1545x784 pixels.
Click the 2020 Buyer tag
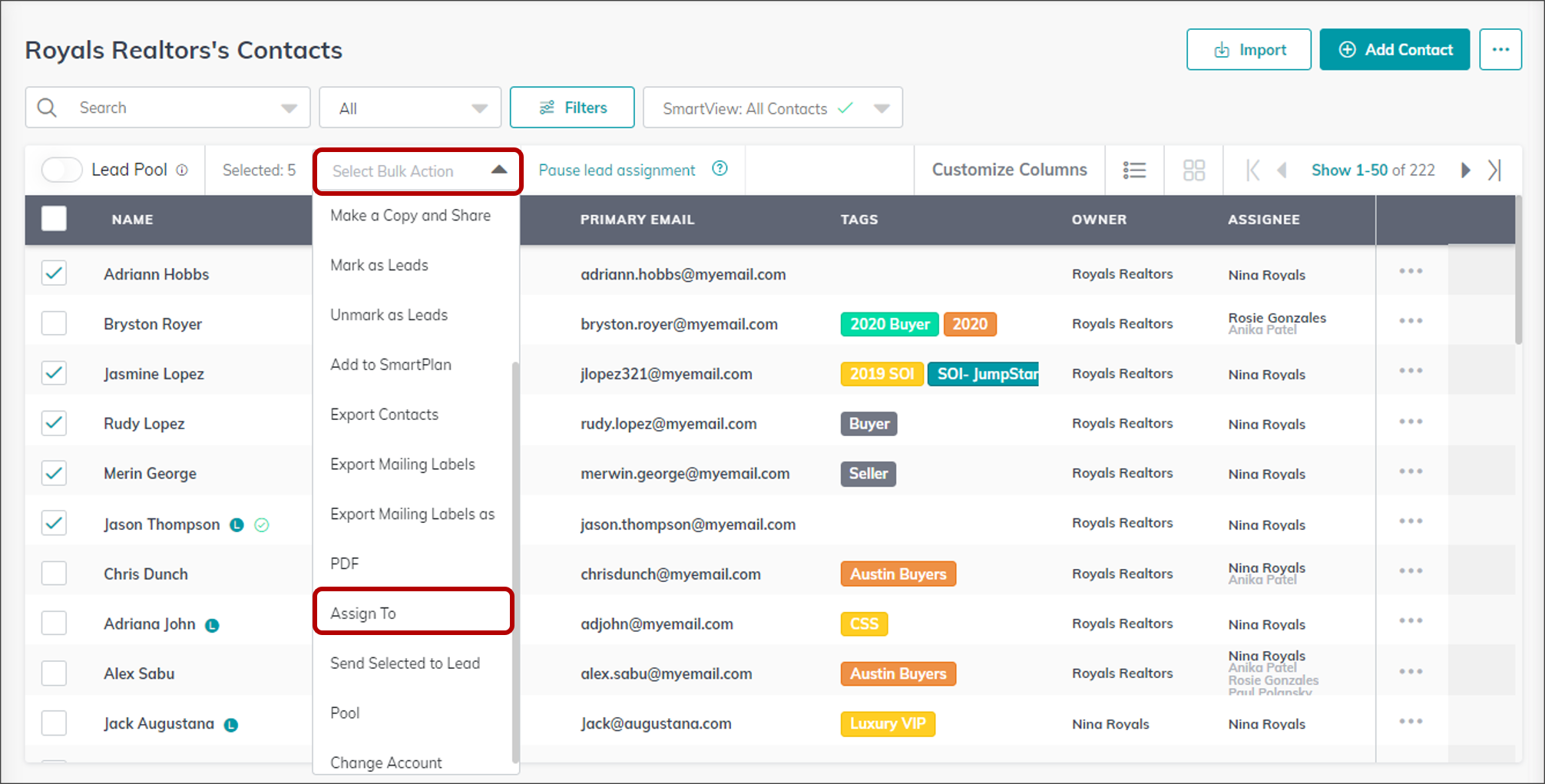tap(890, 324)
